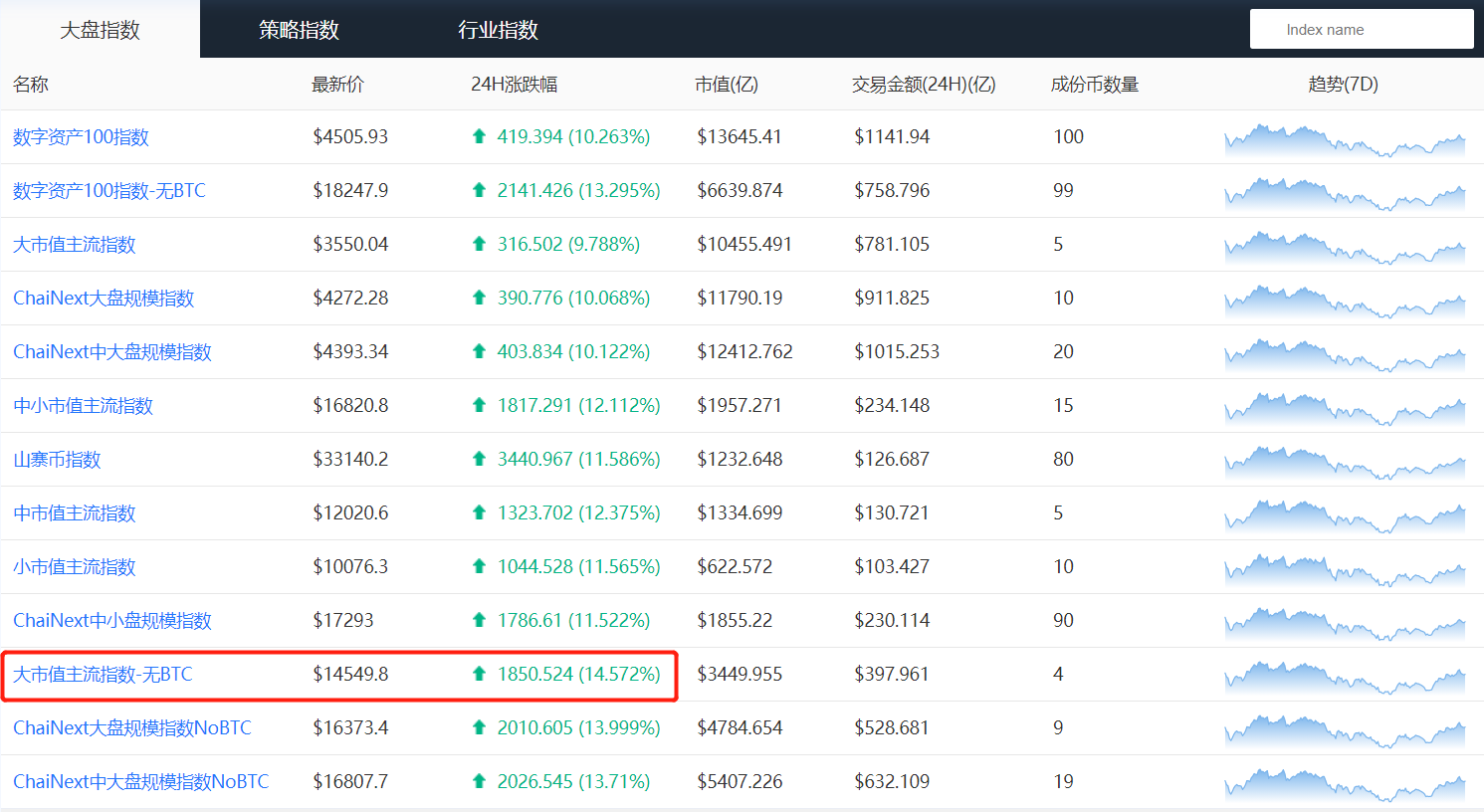The height and width of the screenshot is (812, 1484).
Task: Select the price $14549.8
Action: 350,674
